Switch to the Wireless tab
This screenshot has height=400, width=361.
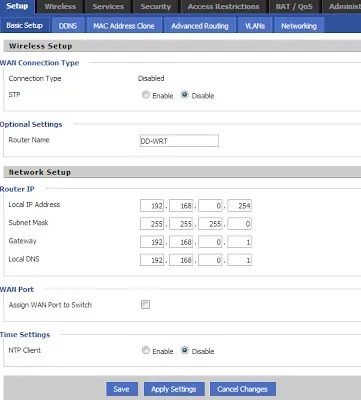pos(60,7)
